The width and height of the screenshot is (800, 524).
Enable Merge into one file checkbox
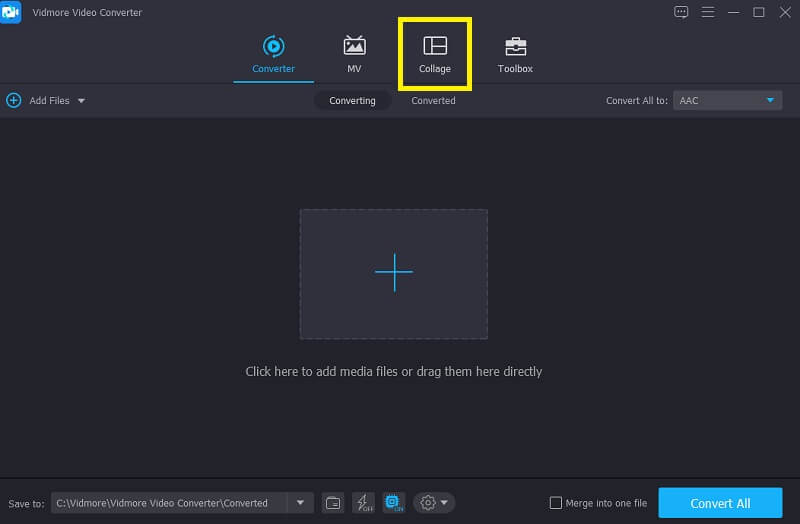pyautogui.click(x=556, y=503)
